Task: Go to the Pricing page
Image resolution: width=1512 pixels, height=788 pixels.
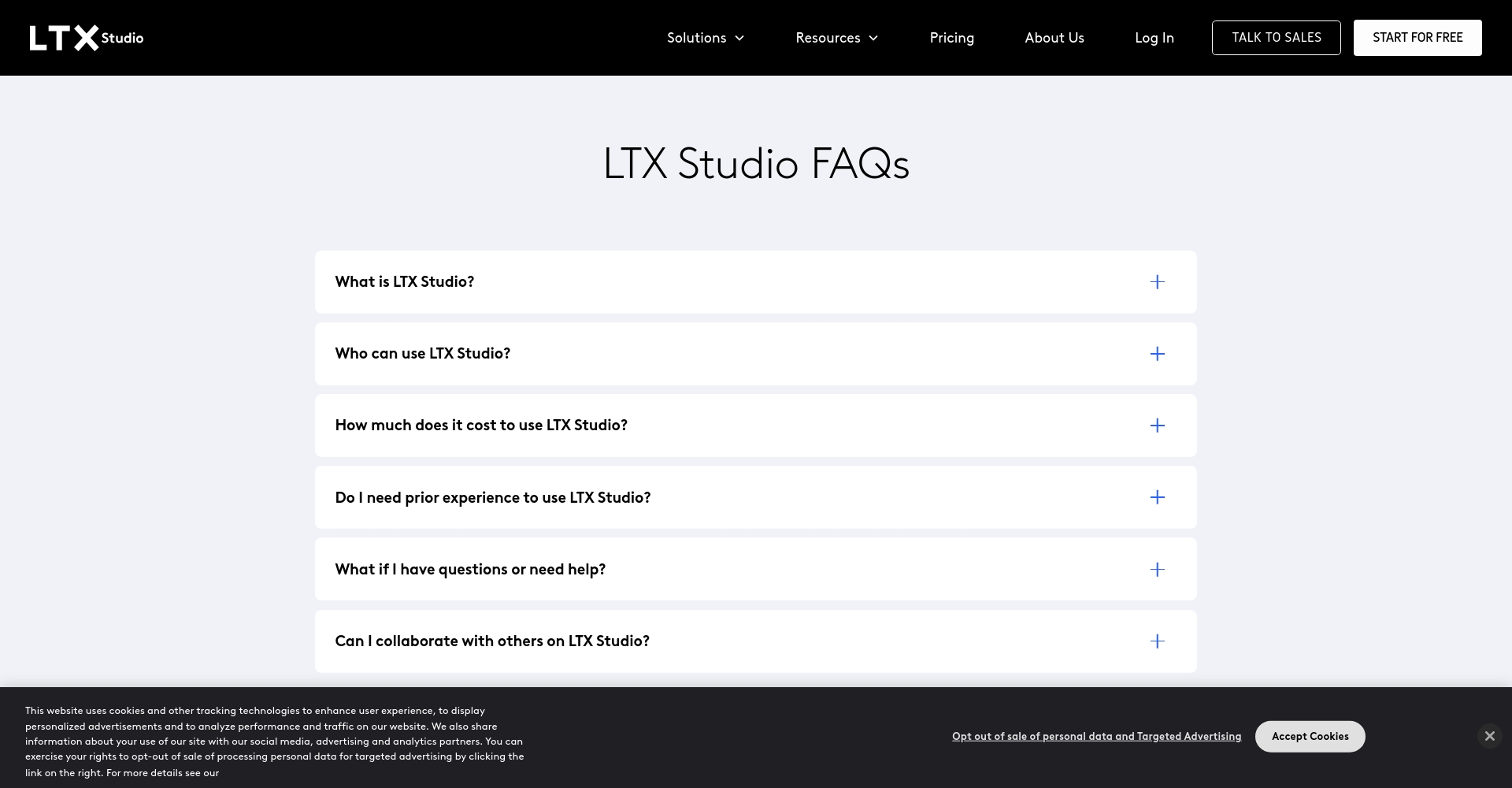Action: click(x=951, y=38)
